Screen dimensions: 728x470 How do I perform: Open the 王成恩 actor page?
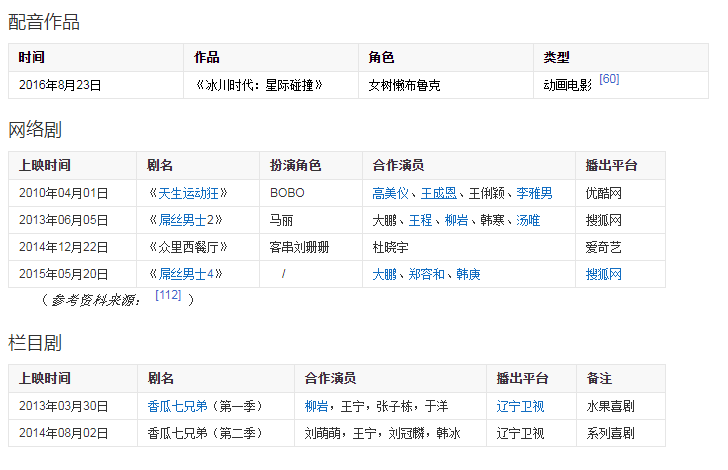tap(438, 193)
